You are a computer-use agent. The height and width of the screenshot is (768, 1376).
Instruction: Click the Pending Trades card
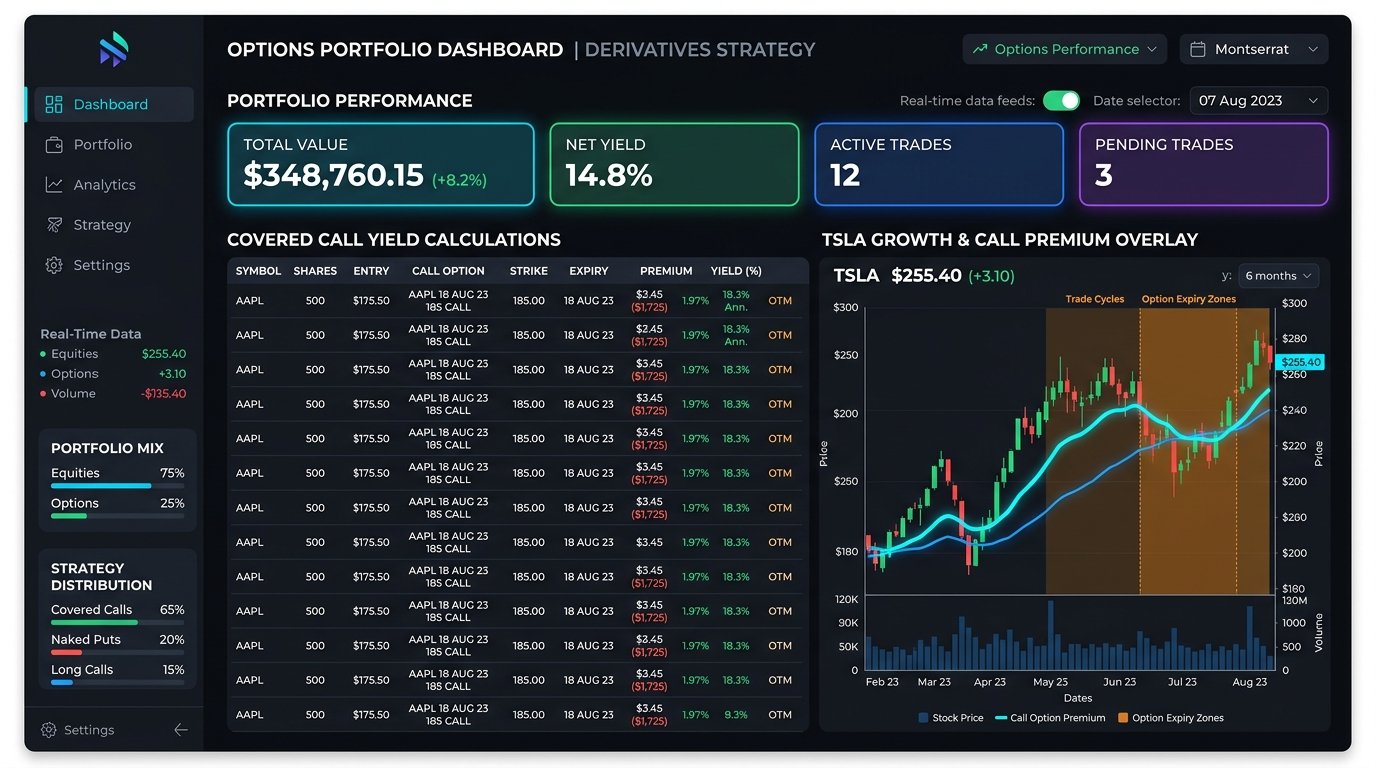[x=1204, y=165]
